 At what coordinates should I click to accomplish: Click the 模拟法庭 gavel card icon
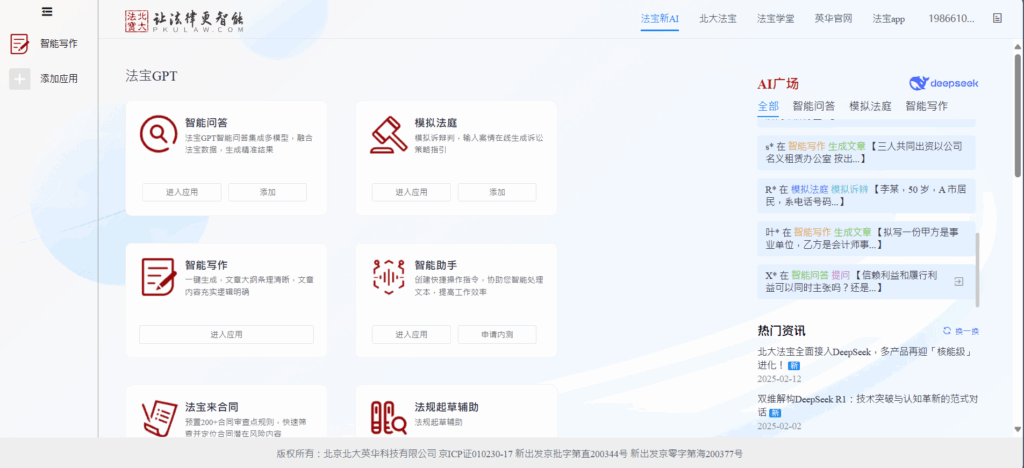(x=389, y=134)
